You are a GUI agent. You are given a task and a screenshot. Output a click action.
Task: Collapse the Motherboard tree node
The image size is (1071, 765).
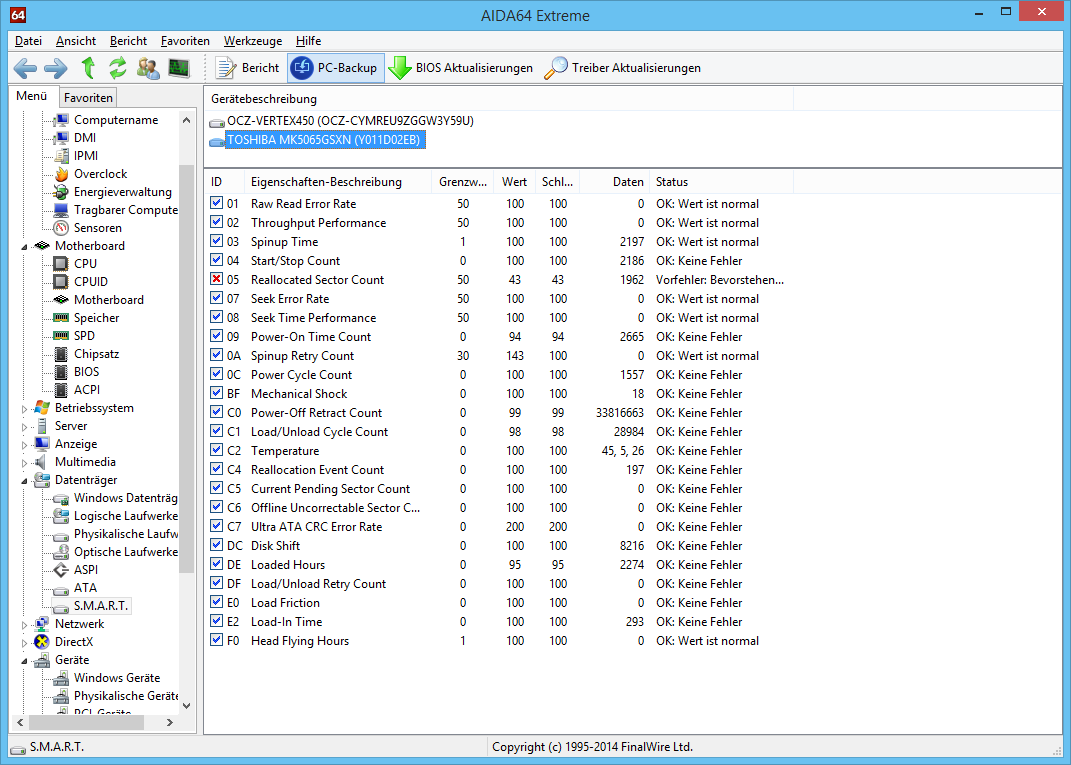(x=25, y=247)
